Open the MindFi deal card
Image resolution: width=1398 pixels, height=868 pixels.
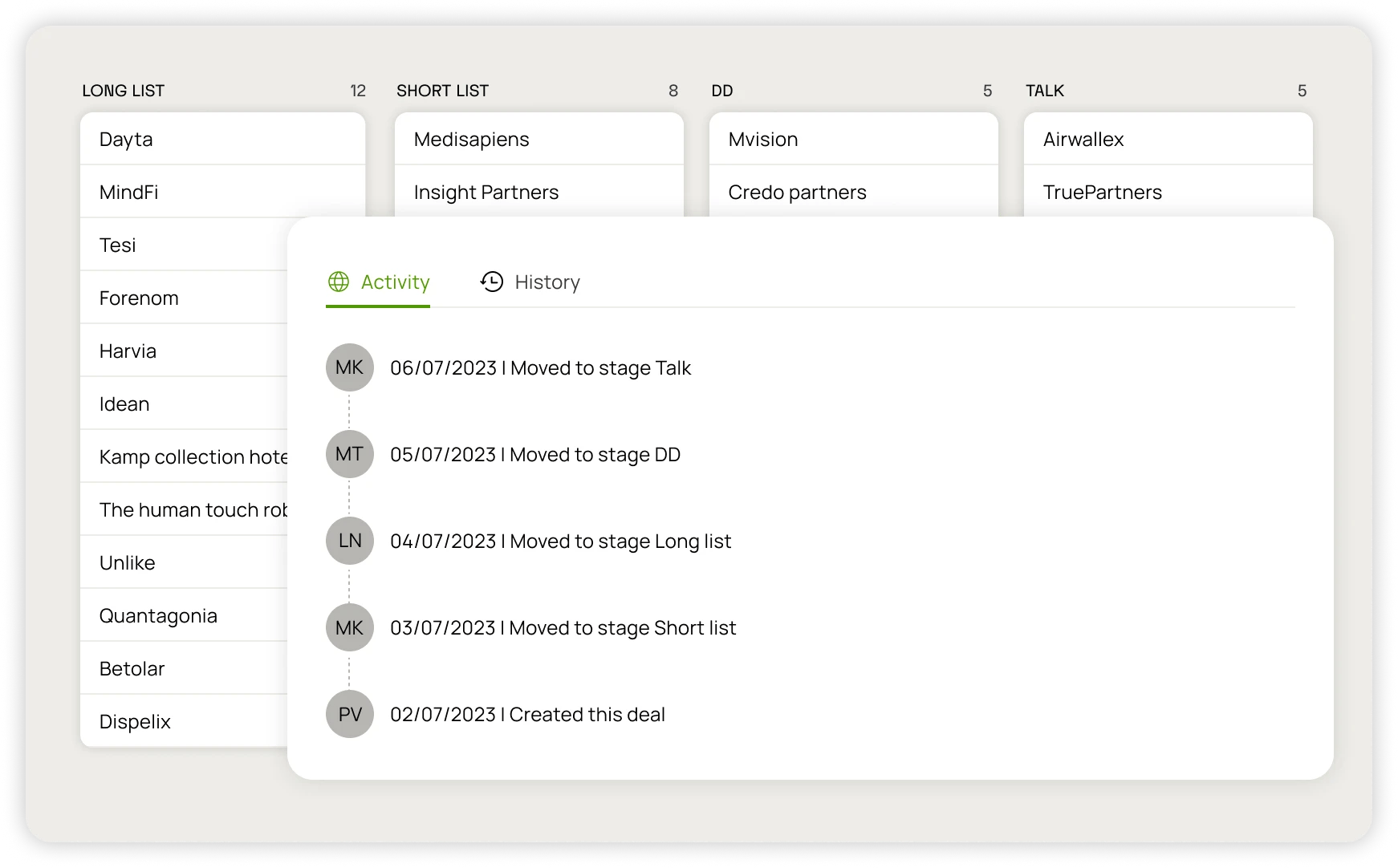coord(222,192)
